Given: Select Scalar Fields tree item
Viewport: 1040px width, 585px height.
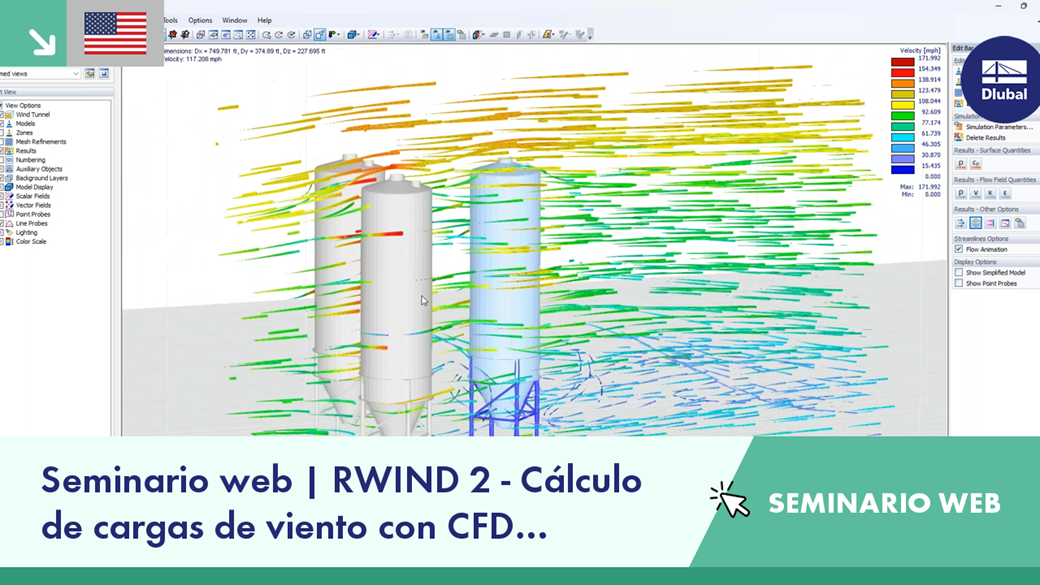Looking at the screenshot, I should click(32, 196).
